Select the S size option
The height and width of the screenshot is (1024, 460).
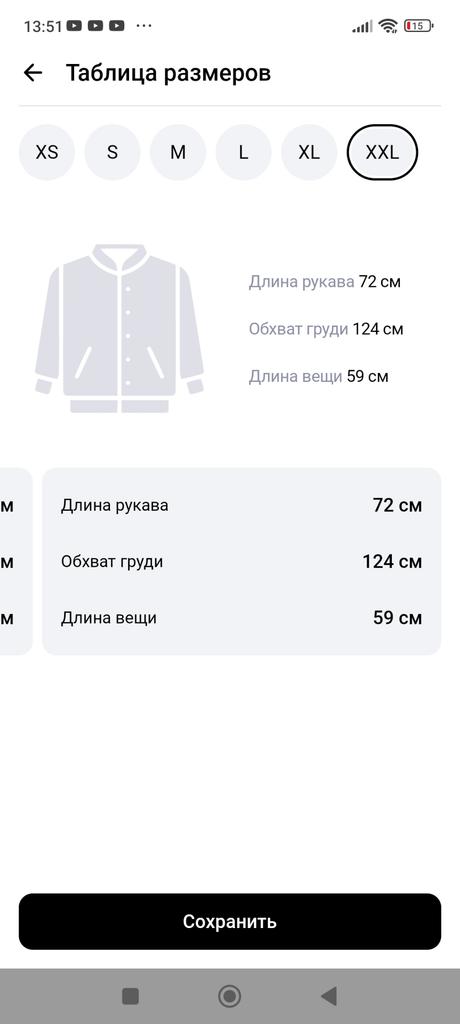pos(112,152)
